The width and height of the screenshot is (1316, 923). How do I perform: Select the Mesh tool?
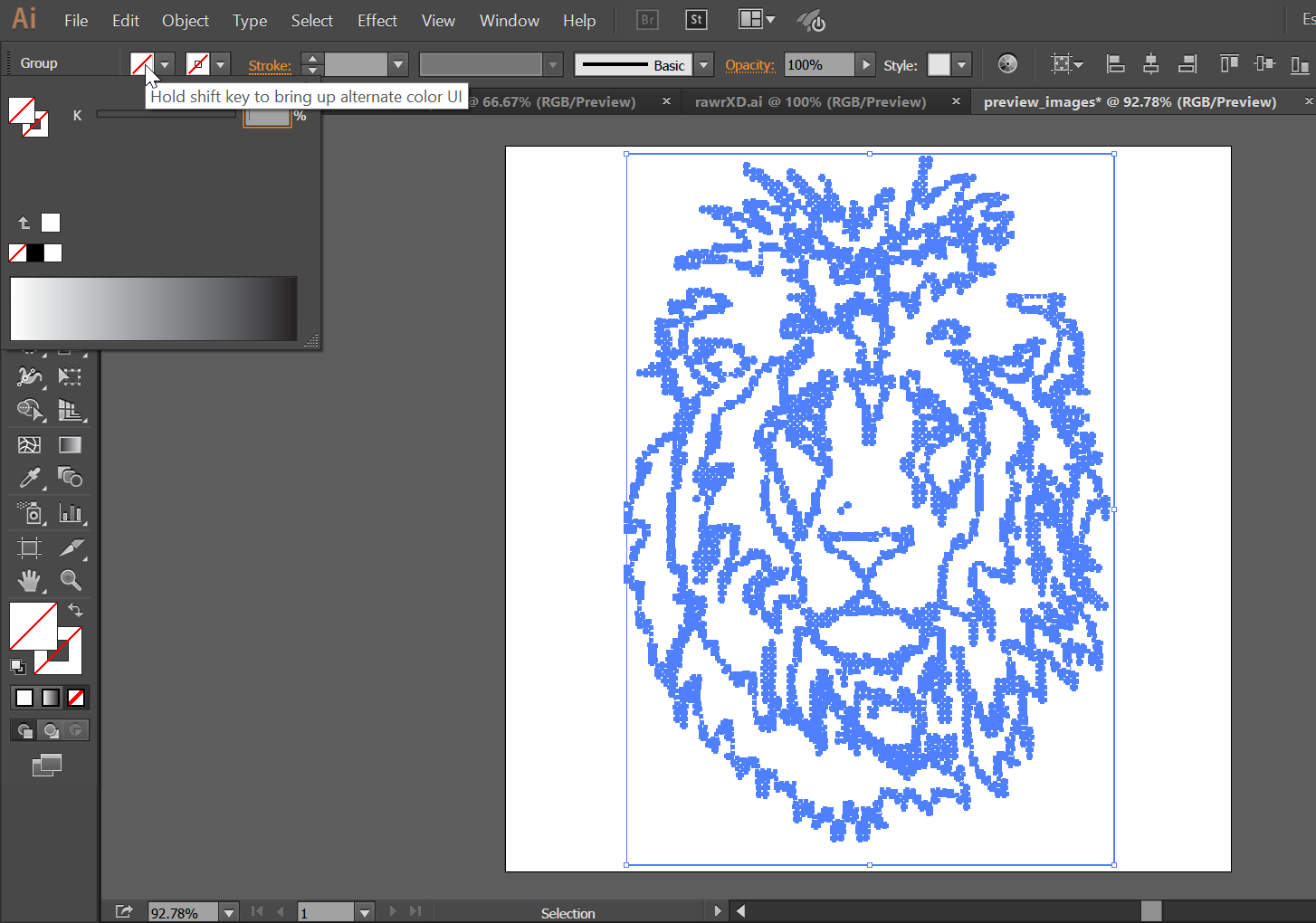30,444
